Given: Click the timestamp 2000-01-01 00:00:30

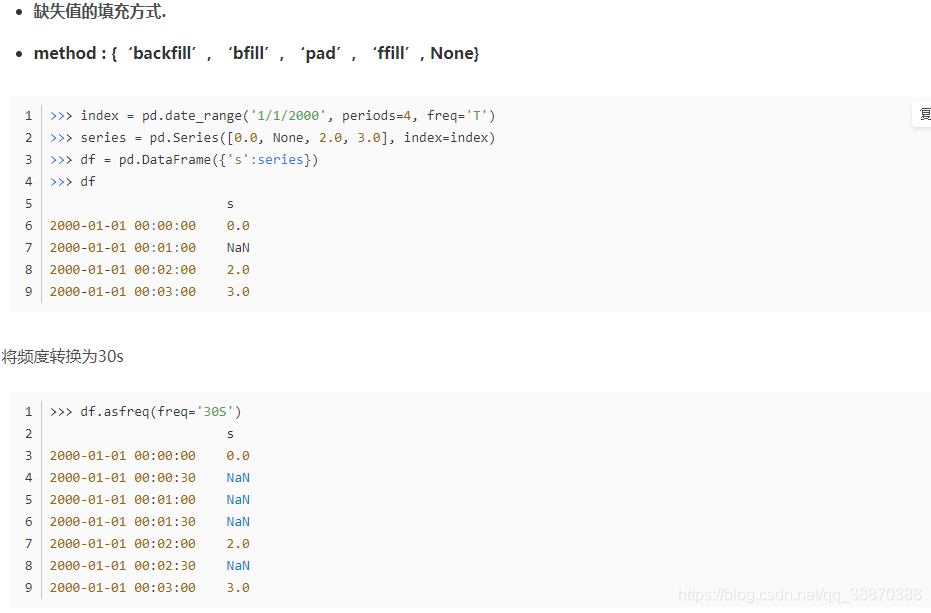Looking at the screenshot, I should pyautogui.click(x=122, y=477).
